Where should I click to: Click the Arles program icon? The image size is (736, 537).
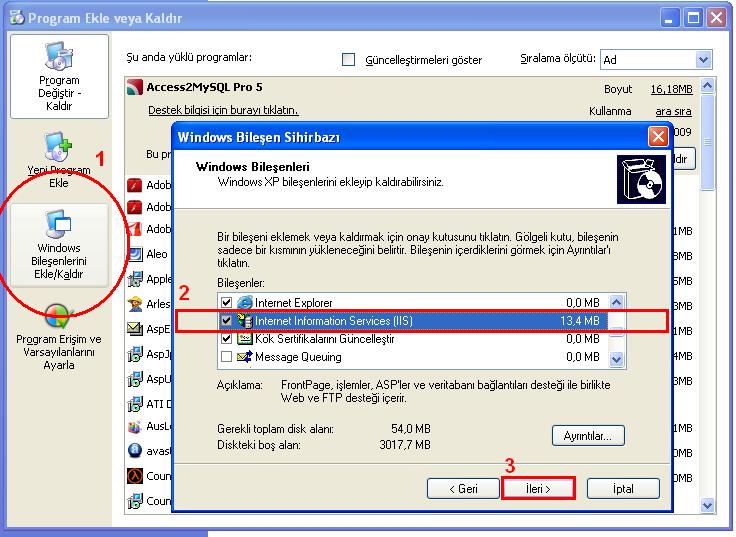(x=135, y=304)
